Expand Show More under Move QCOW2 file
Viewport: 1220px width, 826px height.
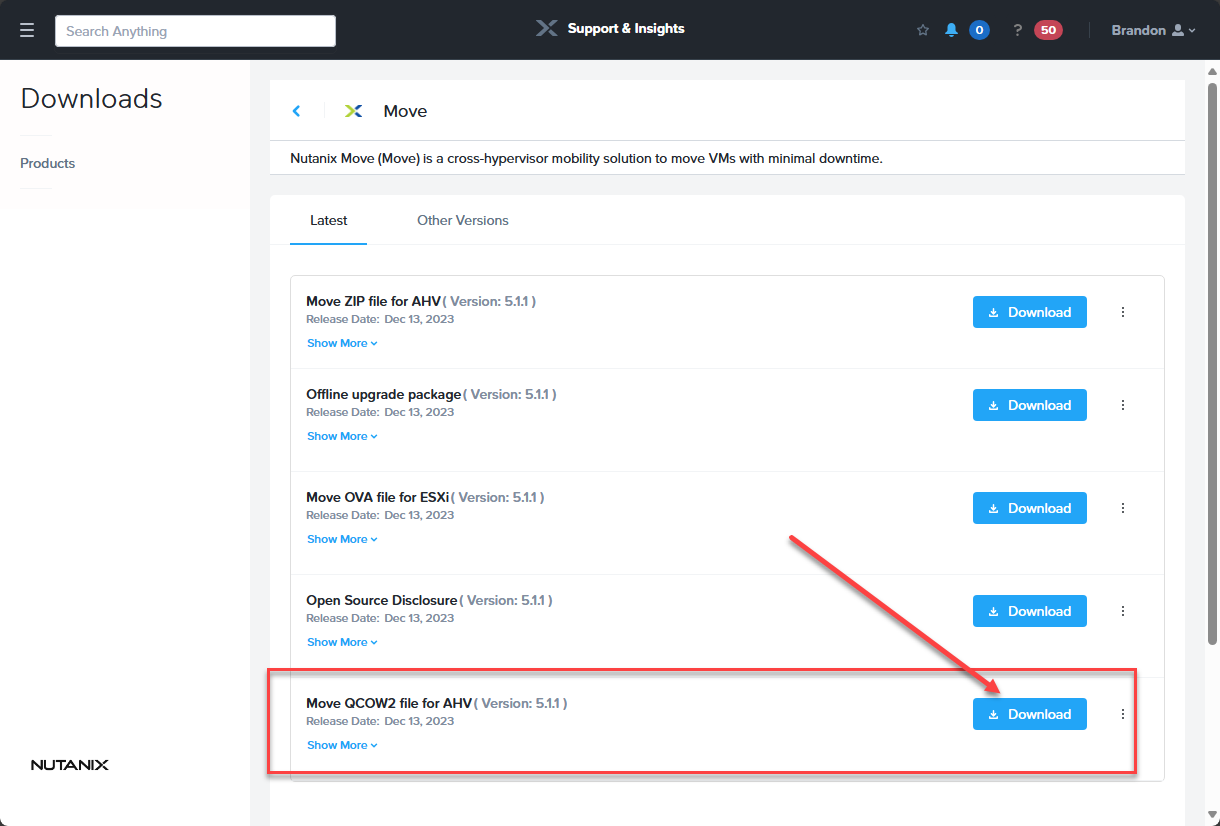pyautogui.click(x=342, y=745)
